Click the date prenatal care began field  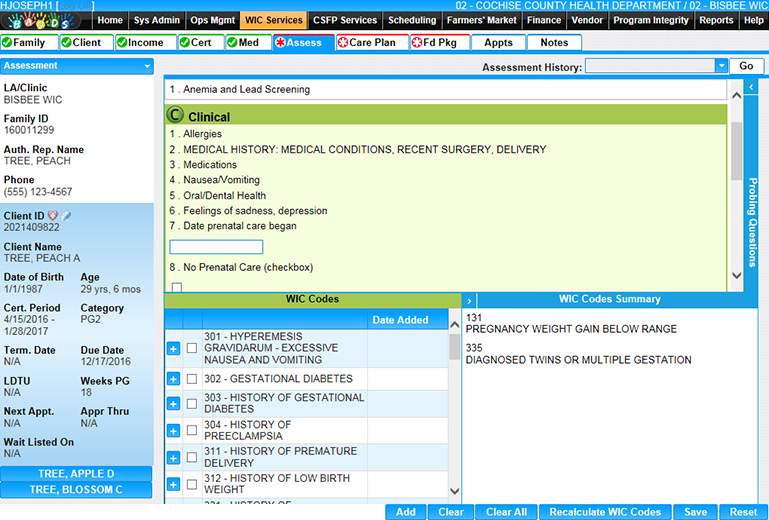tap(216, 247)
